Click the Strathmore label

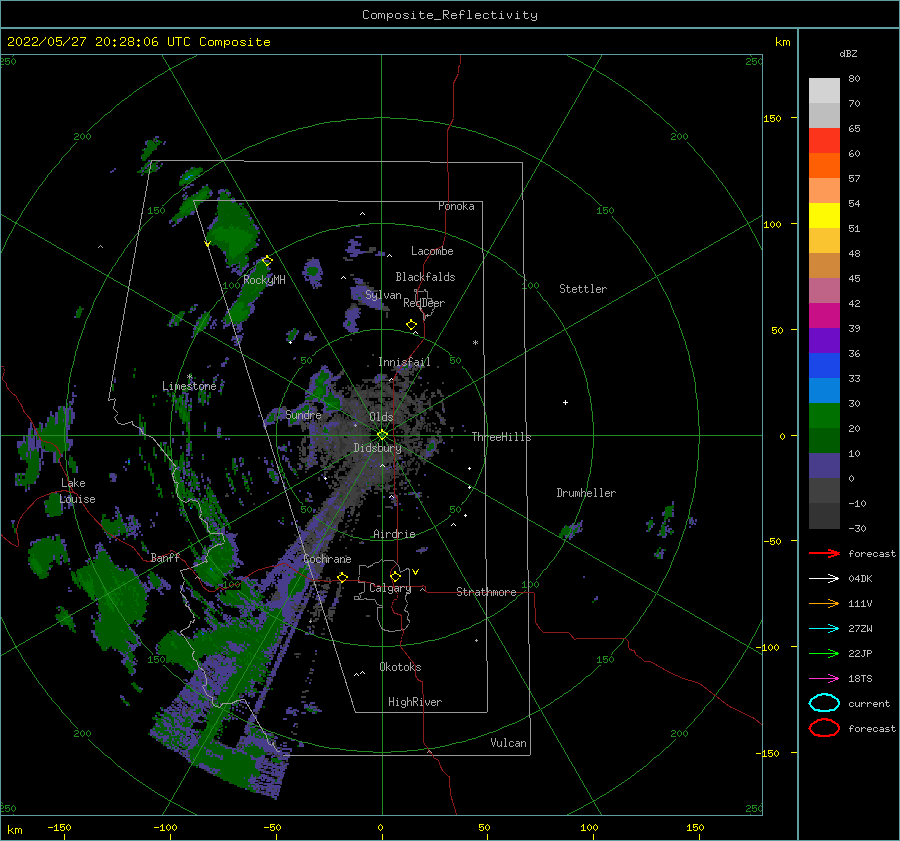click(x=486, y=592)
